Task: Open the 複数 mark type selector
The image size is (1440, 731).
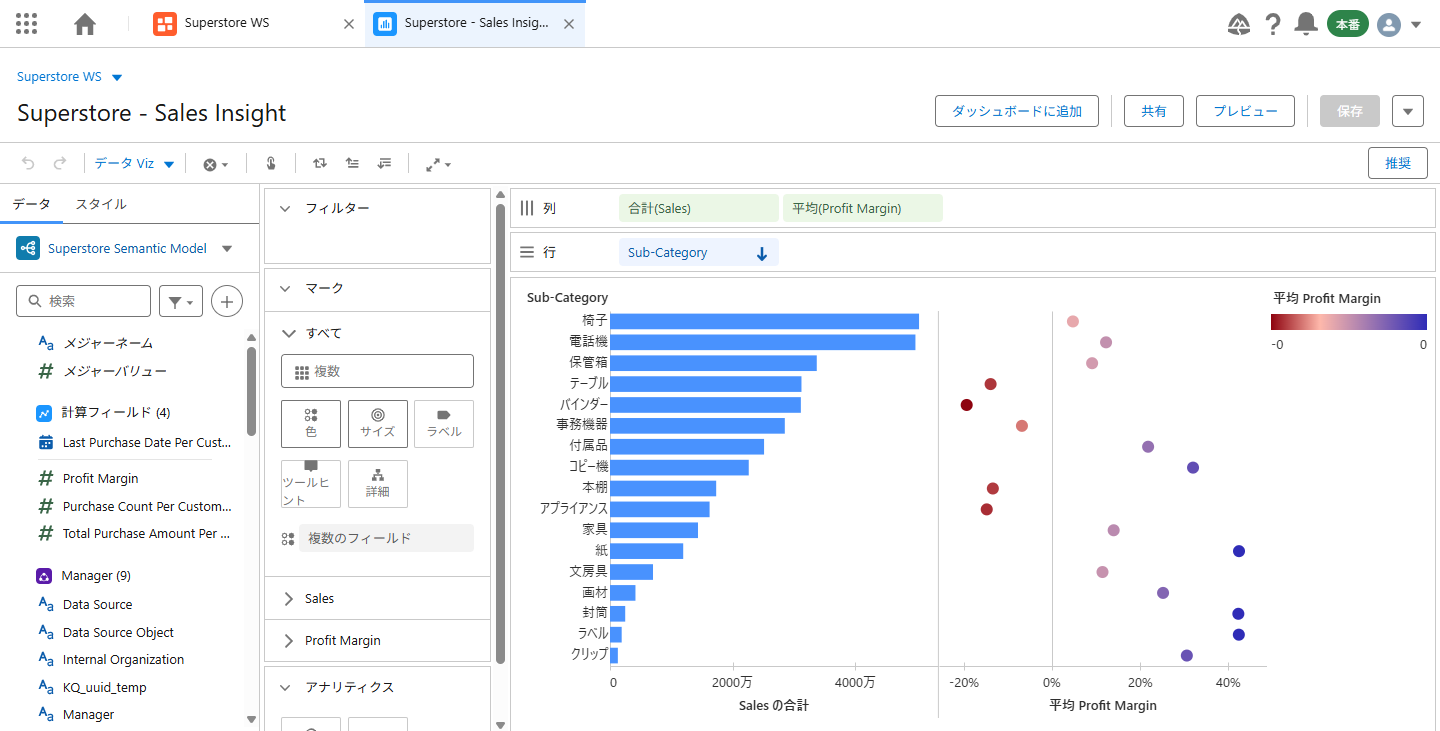Action: (x=377, y=371)
